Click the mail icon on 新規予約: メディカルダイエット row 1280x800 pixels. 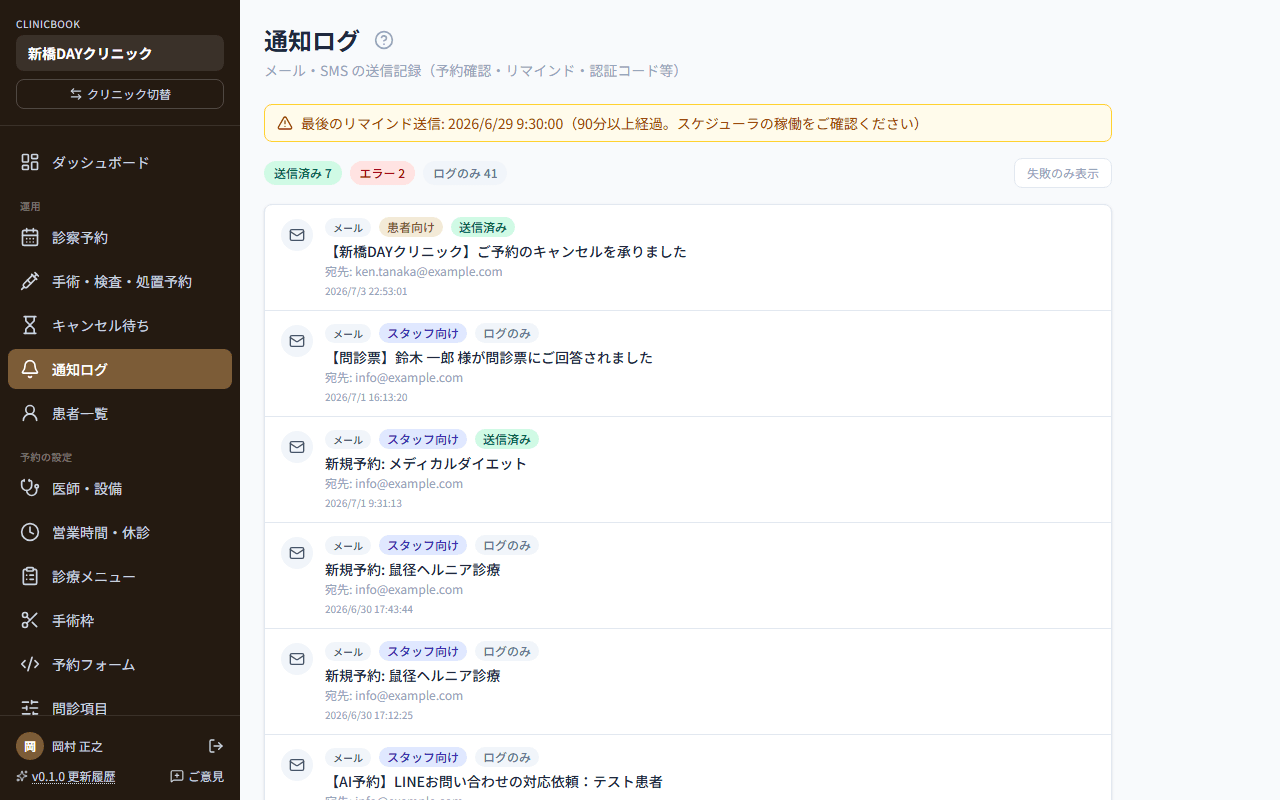click(x=297, y=447)
